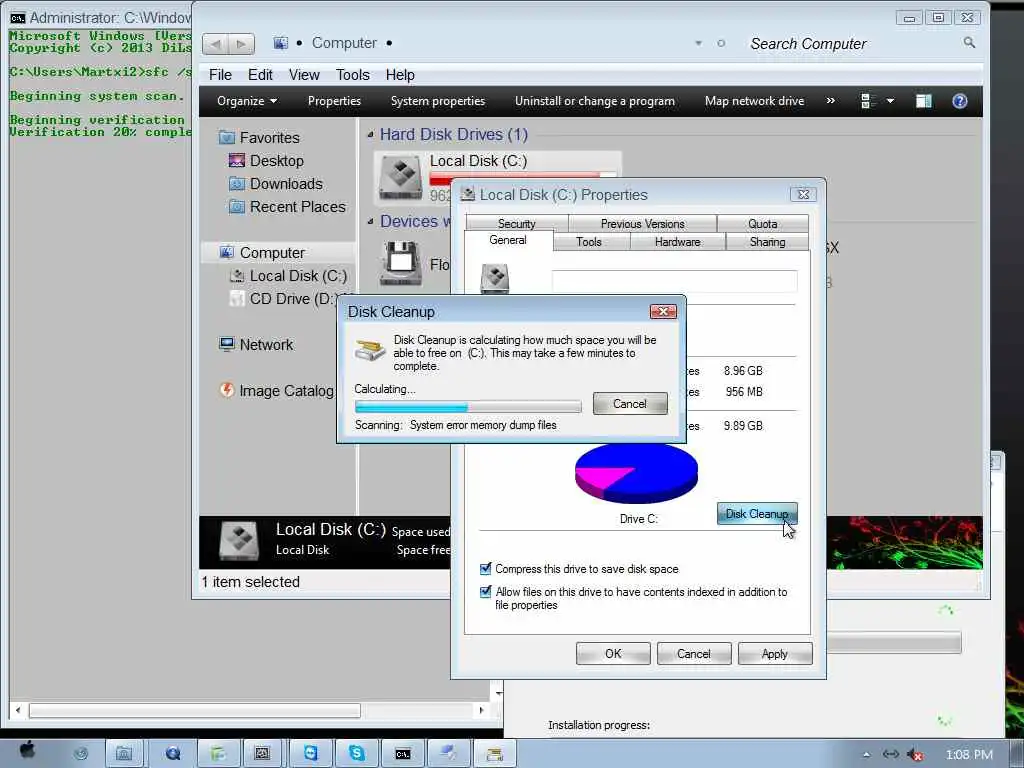Click the muted volume icon in system tray
Viewport: 1024px width, 768px height.
coord(915,754)
